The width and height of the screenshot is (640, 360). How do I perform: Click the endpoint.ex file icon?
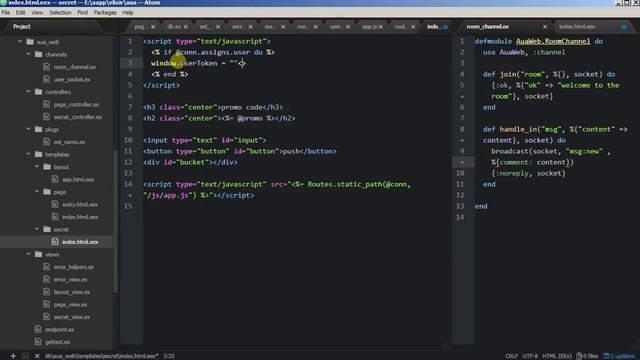pyautogui.click(x=38, y=329)
